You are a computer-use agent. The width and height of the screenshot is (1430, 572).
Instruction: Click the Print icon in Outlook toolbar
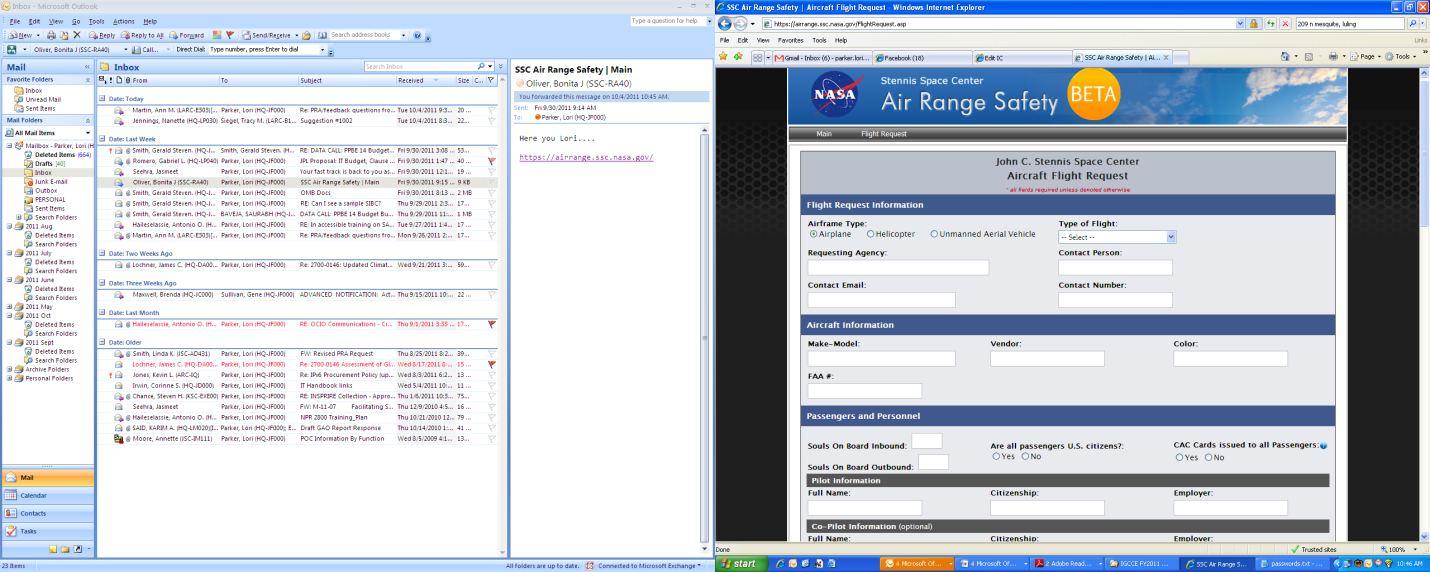pyautogui.click(x=51, y=35)
